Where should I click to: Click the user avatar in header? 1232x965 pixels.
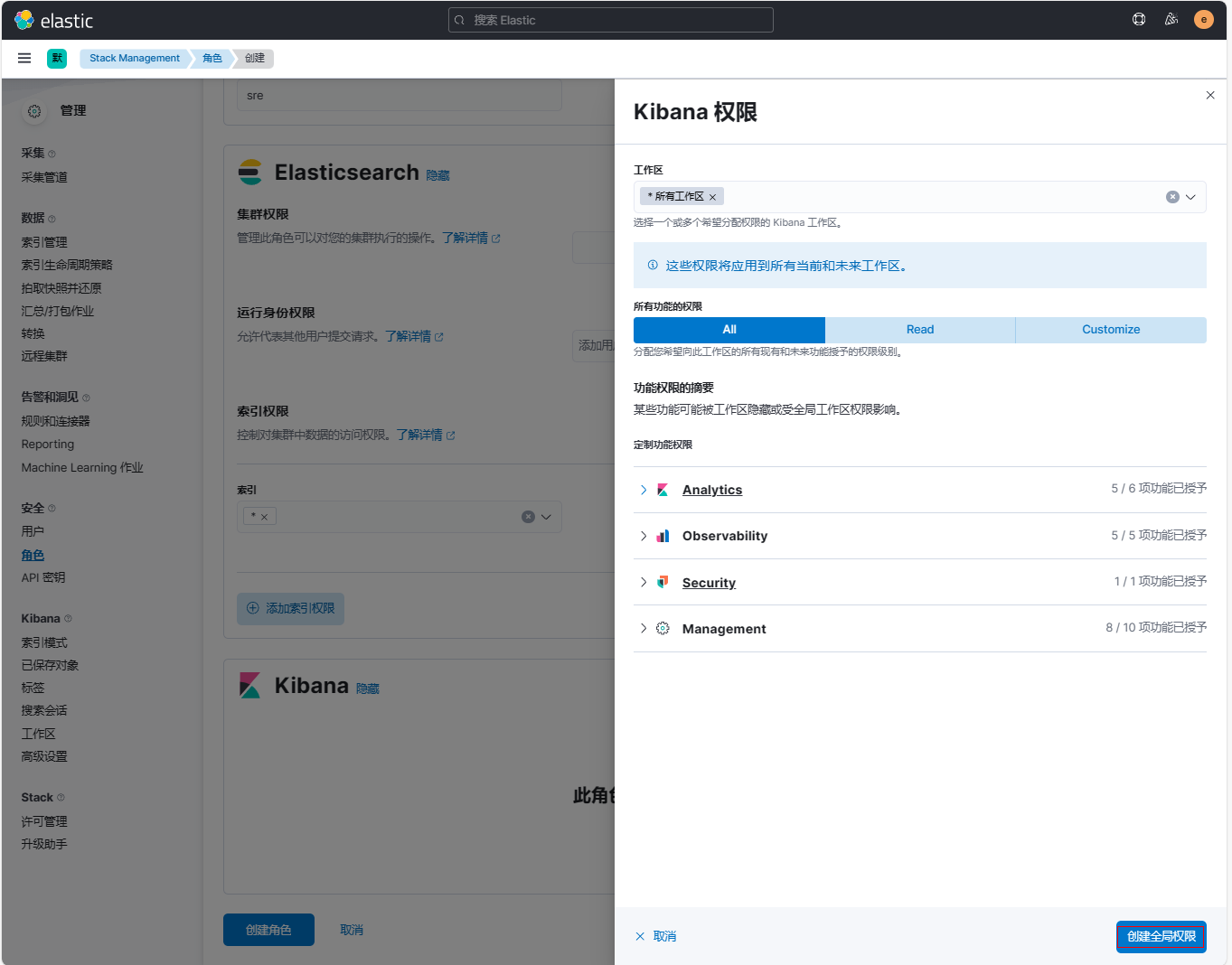tap(1203, 20)
